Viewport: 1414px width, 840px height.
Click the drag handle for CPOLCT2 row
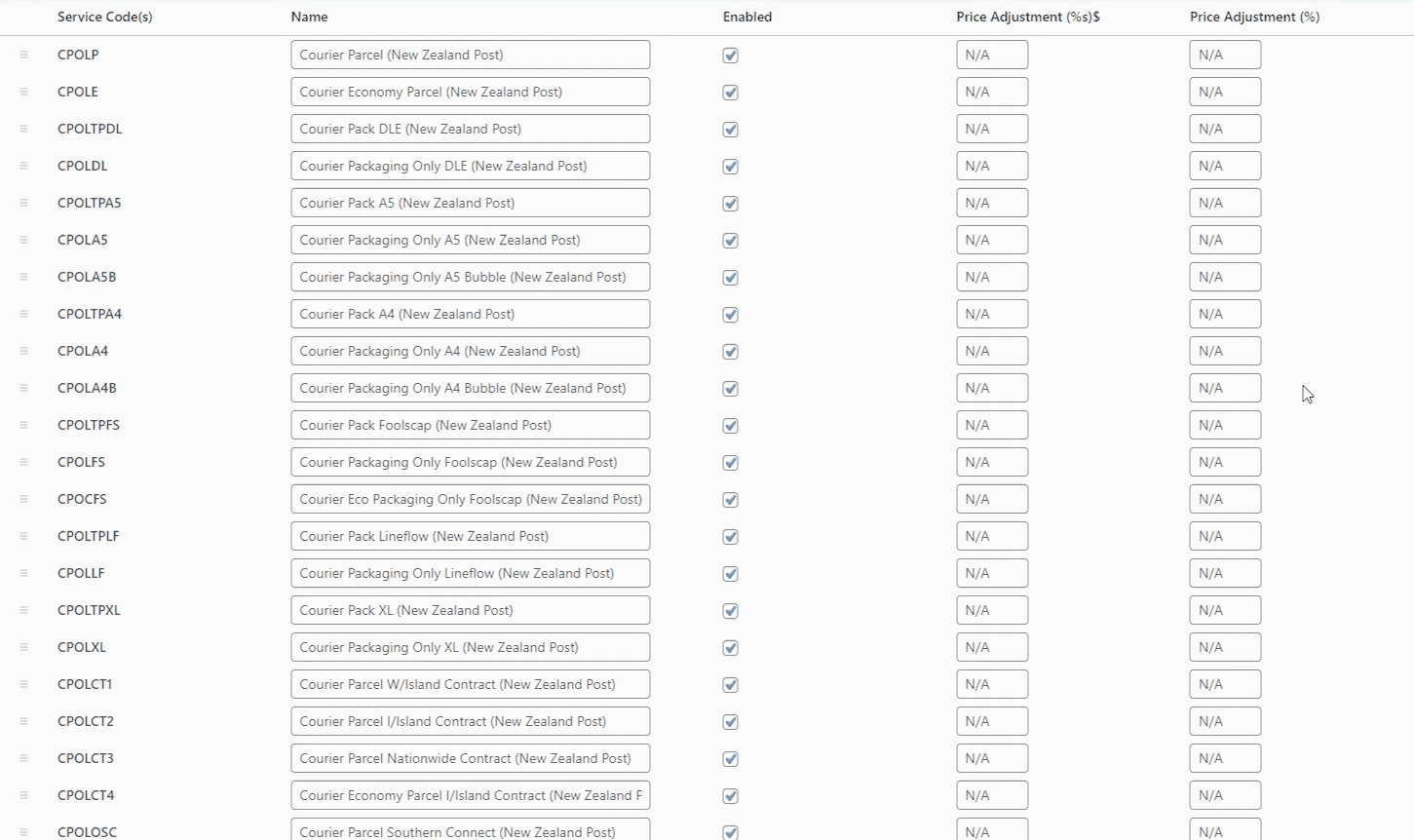[x=23, y=721]
